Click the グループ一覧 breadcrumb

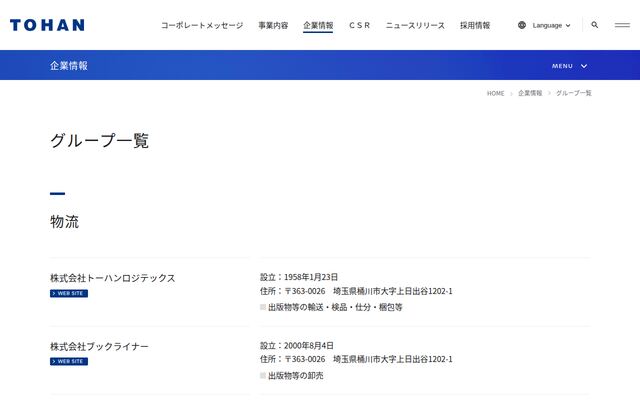[573, 93]
